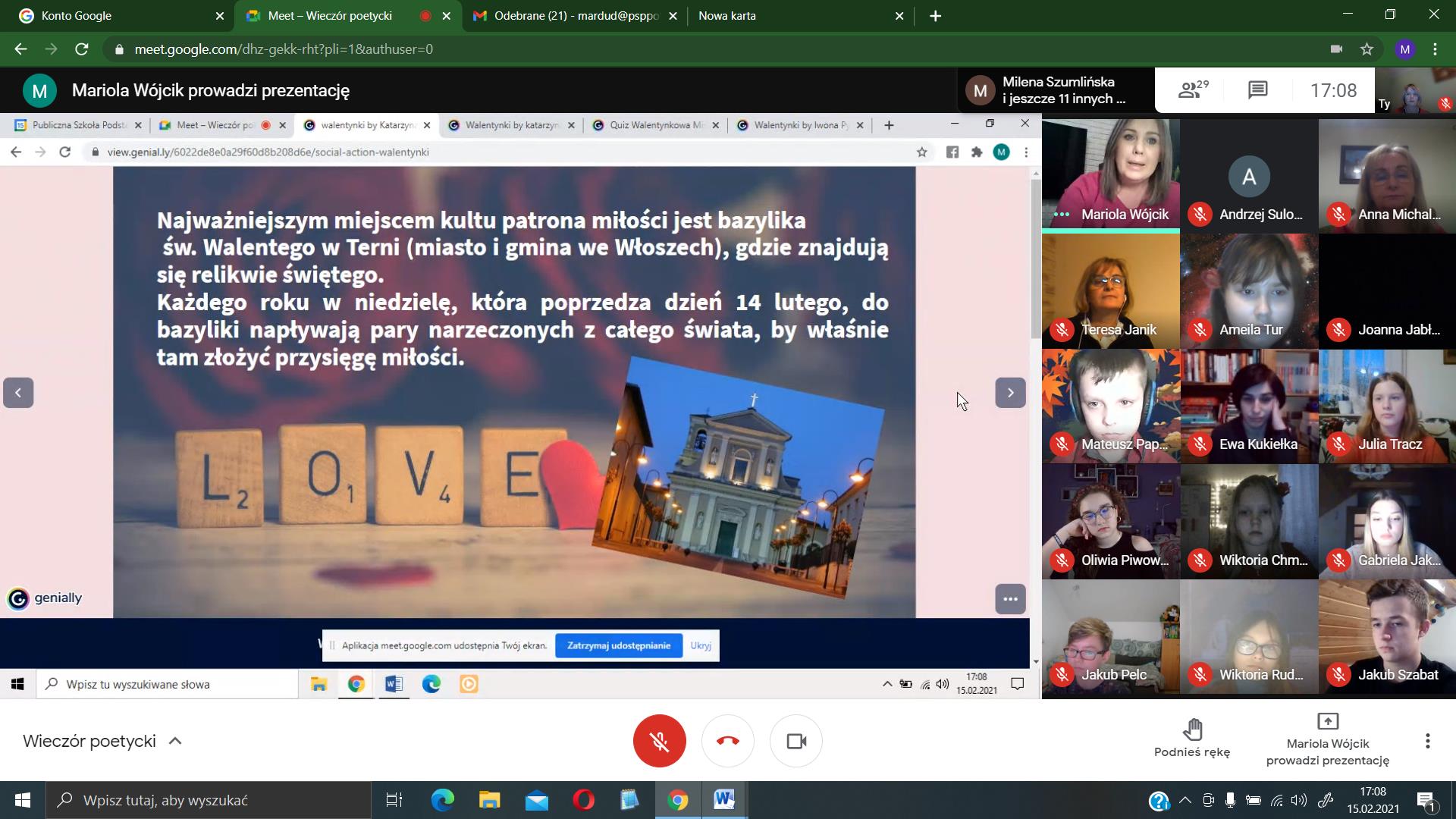Open Meet's three-dot more options menu
The image size is (1456, 819).
tap(1427, 741)
